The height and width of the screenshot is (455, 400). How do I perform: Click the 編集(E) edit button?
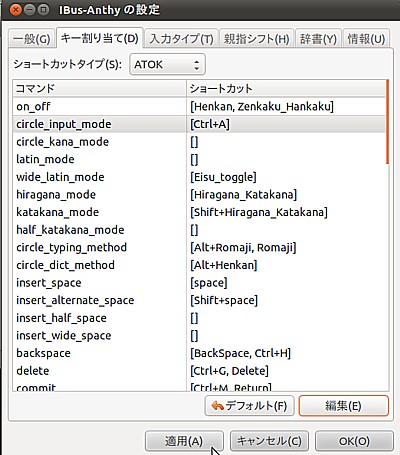[343, 406]
